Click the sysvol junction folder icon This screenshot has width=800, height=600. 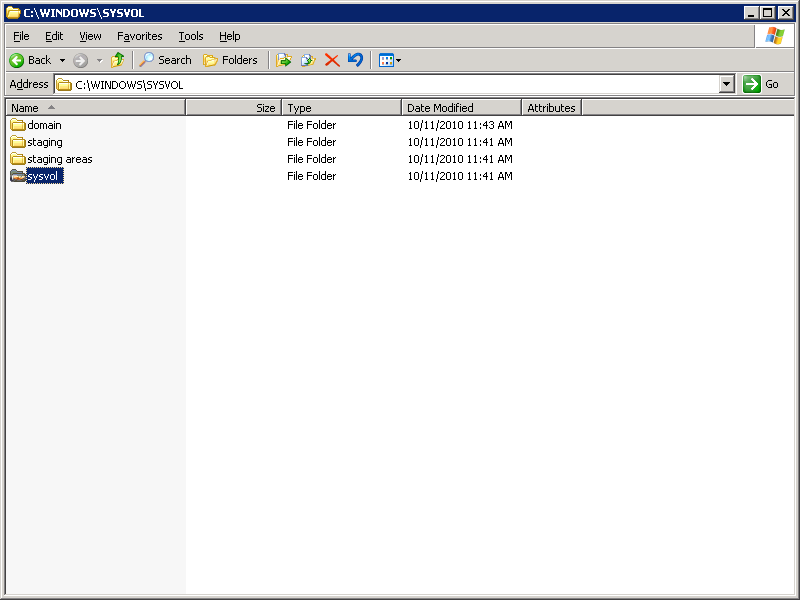pos(18,176)
